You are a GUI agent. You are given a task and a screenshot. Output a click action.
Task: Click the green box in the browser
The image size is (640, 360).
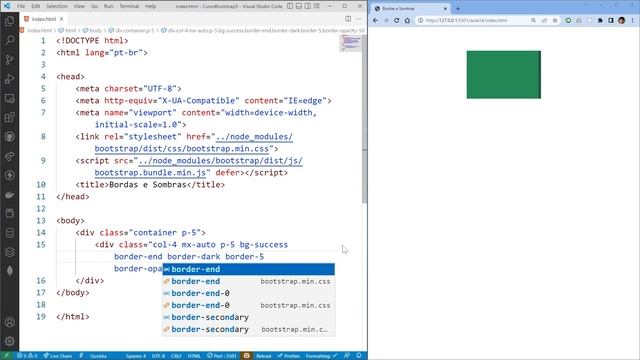click(504, 75)
